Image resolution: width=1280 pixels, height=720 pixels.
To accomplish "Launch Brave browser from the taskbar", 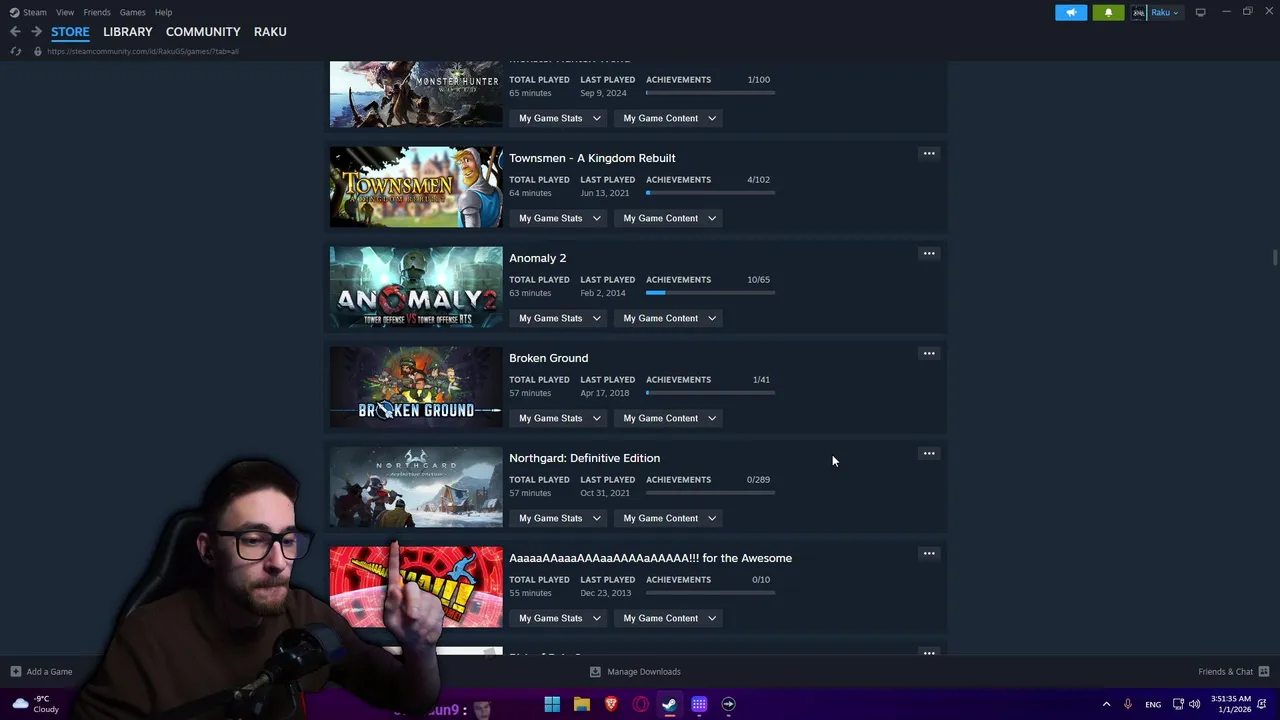I will (611, 704).
